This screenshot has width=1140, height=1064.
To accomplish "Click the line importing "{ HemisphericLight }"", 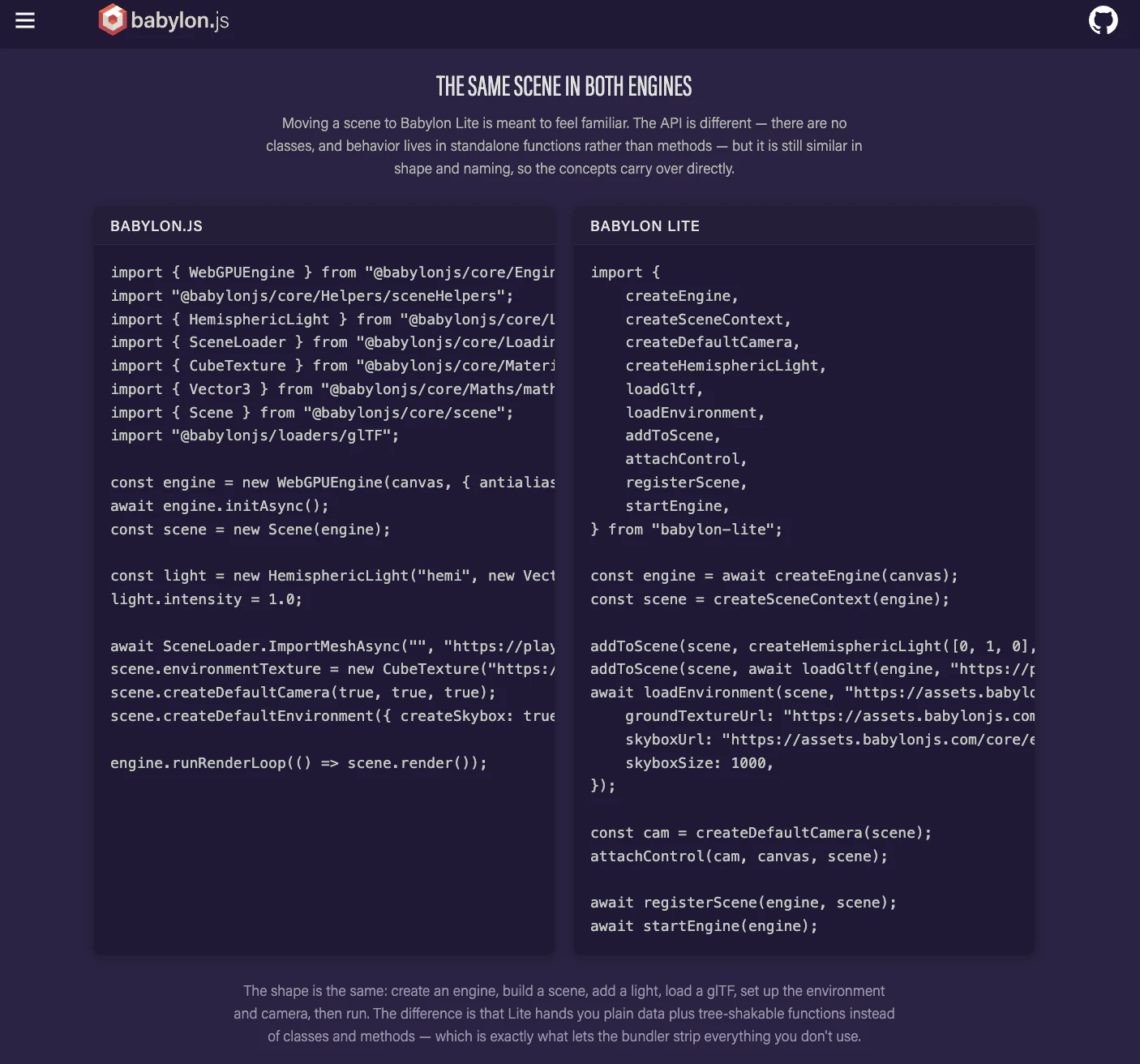I will click(x=332, y=320).
